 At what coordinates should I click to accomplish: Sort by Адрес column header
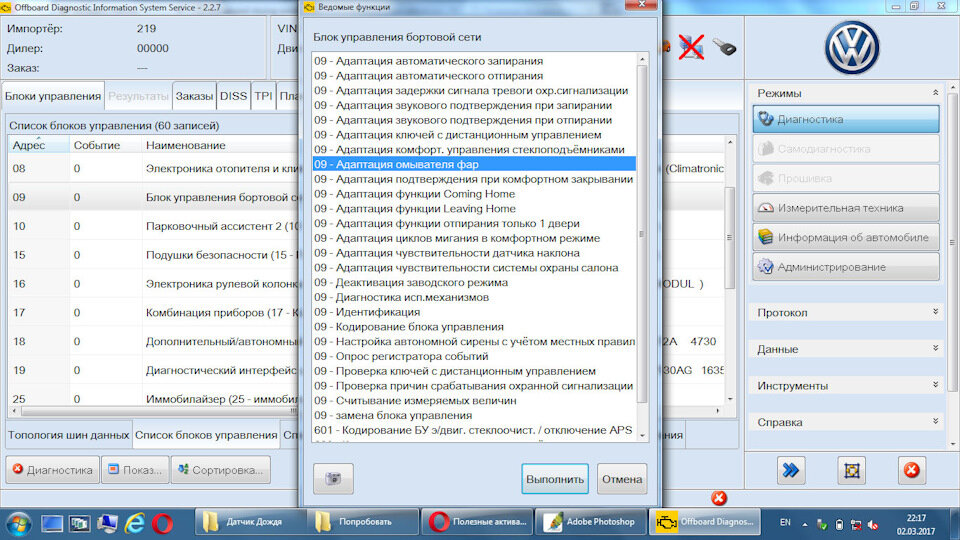point(38,145)
